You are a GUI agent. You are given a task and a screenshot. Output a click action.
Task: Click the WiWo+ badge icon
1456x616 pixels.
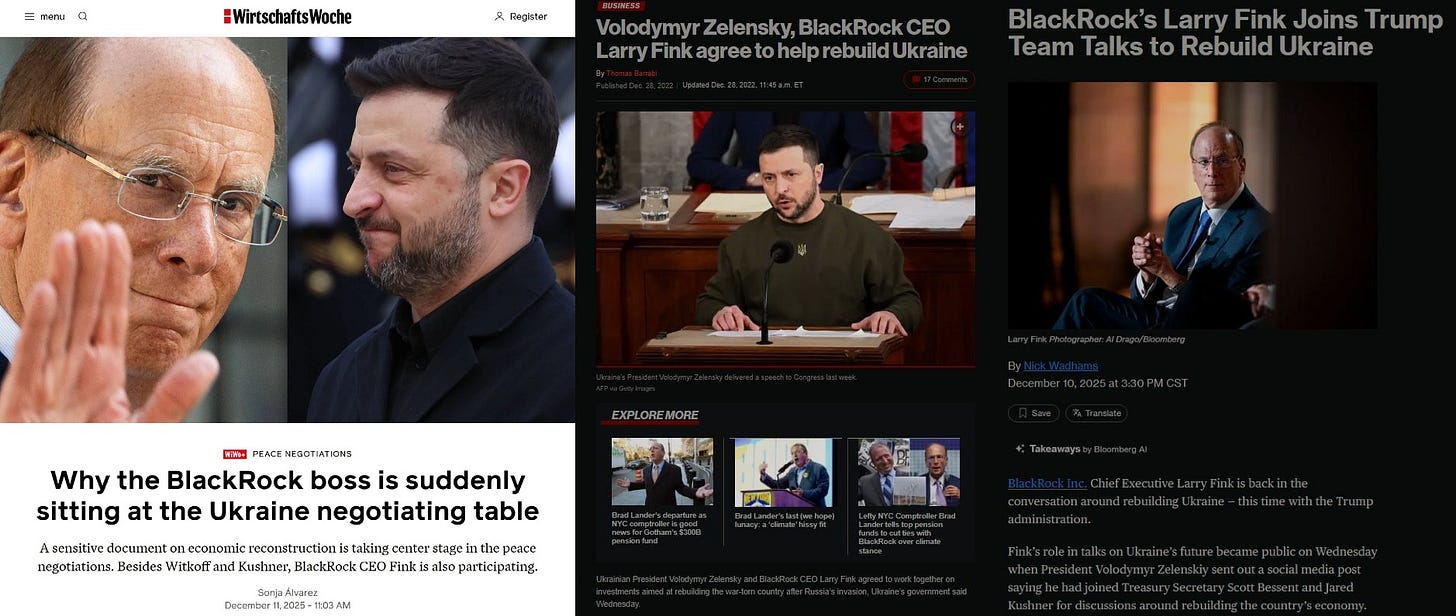click(235, 454)
